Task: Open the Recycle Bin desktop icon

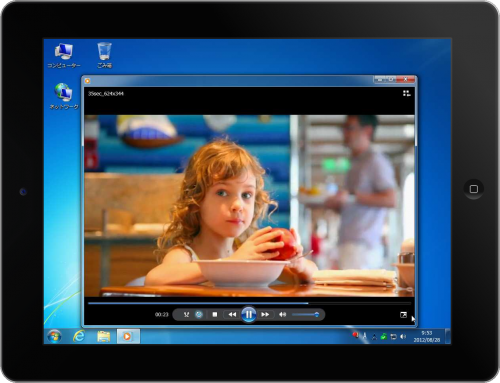Action: (104, 55)
